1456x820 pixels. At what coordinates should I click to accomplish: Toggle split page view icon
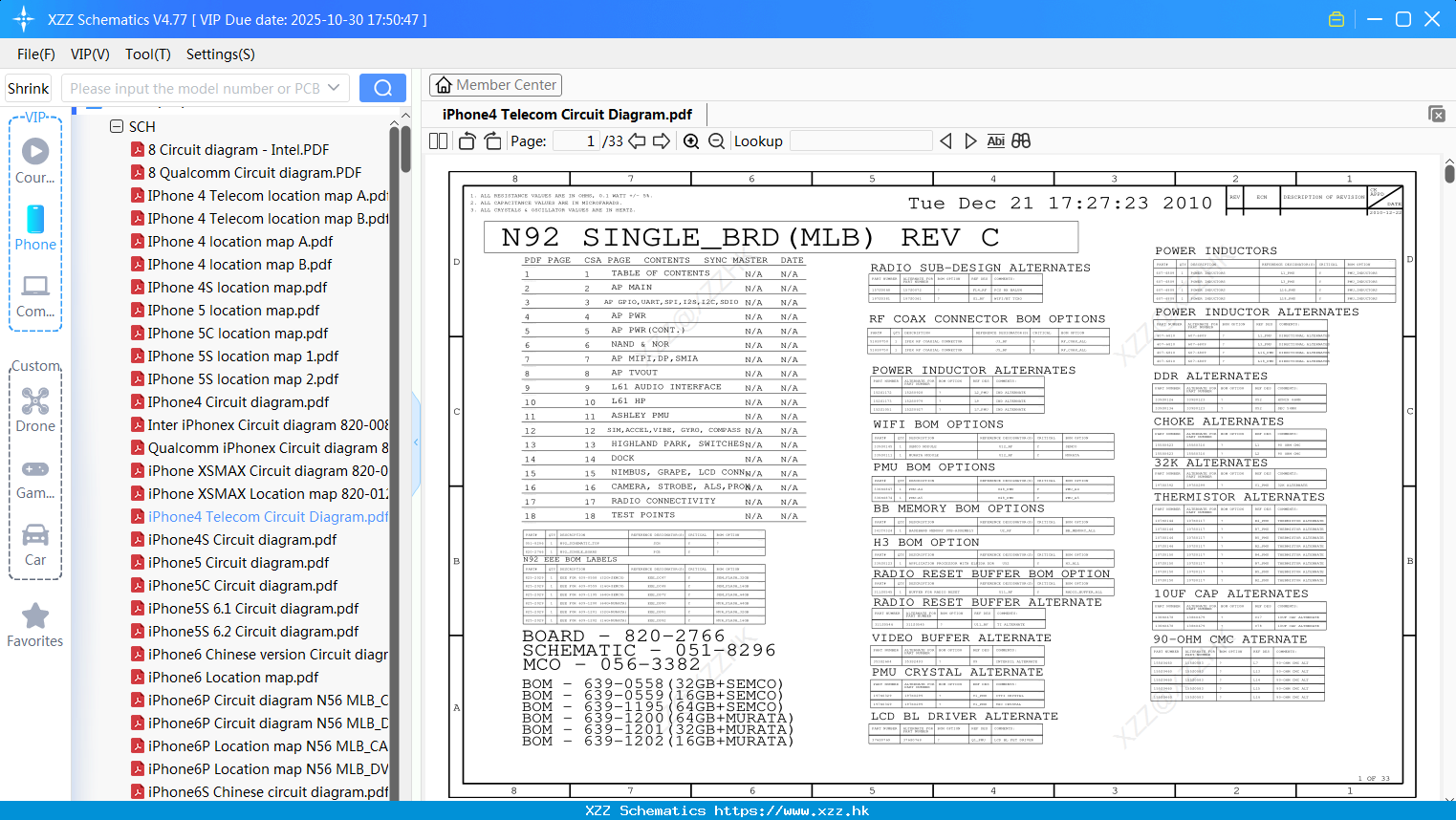(439, 141)
